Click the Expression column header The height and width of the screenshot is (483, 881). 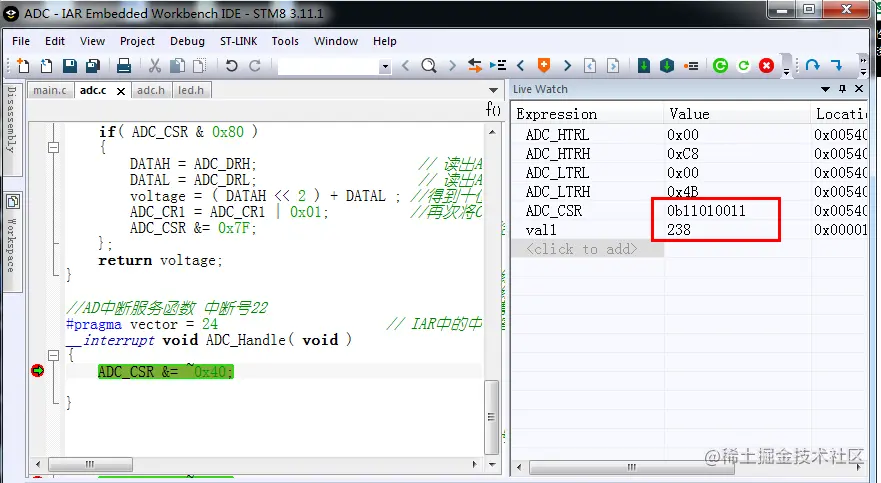[x=588, y=114]
